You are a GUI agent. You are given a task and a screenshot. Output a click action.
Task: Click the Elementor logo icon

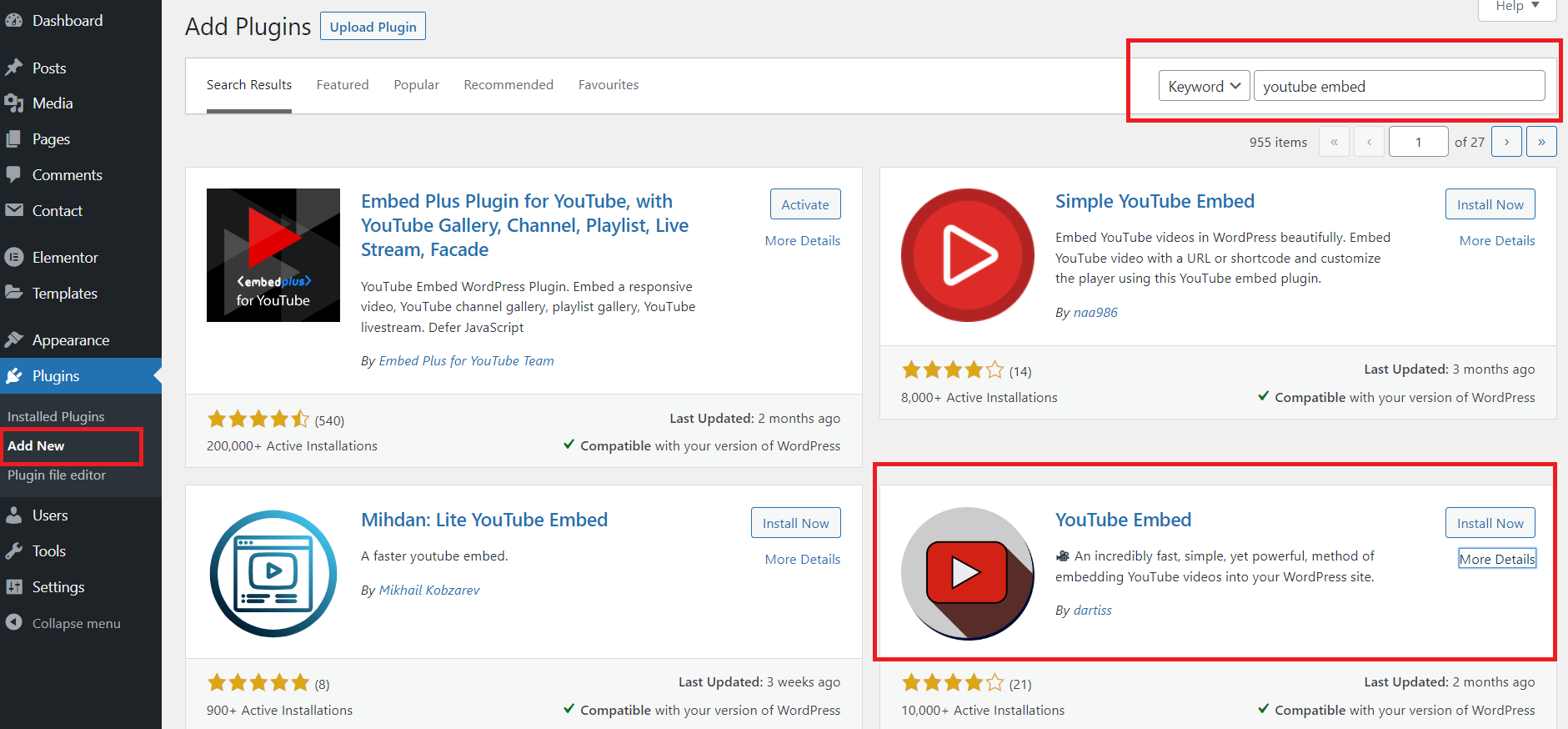(13, 258)
